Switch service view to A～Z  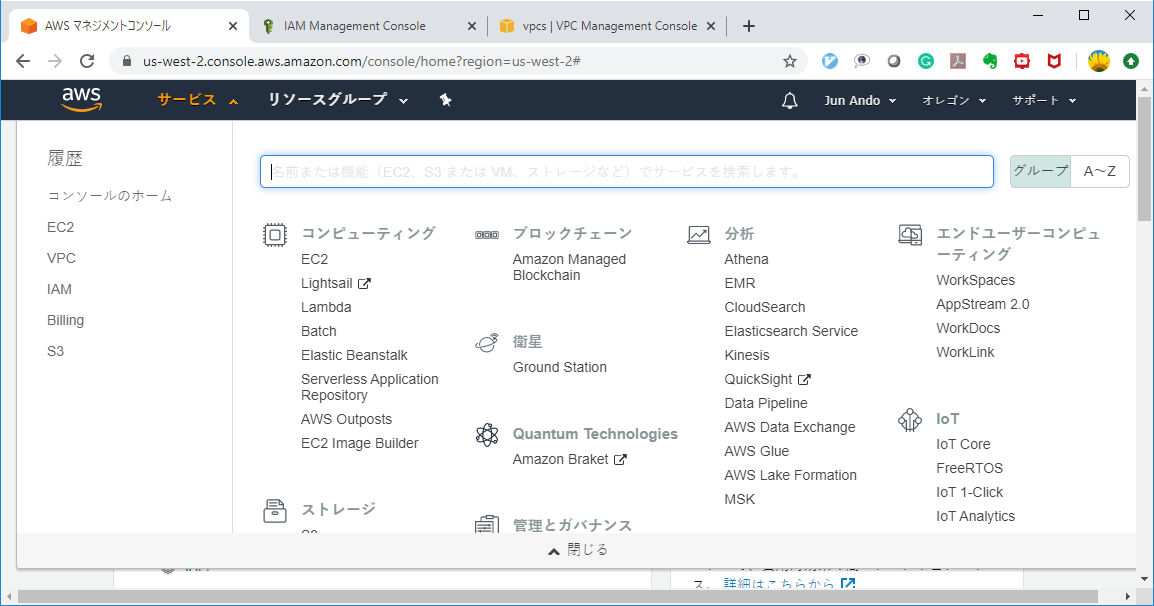pos(1100,171)
